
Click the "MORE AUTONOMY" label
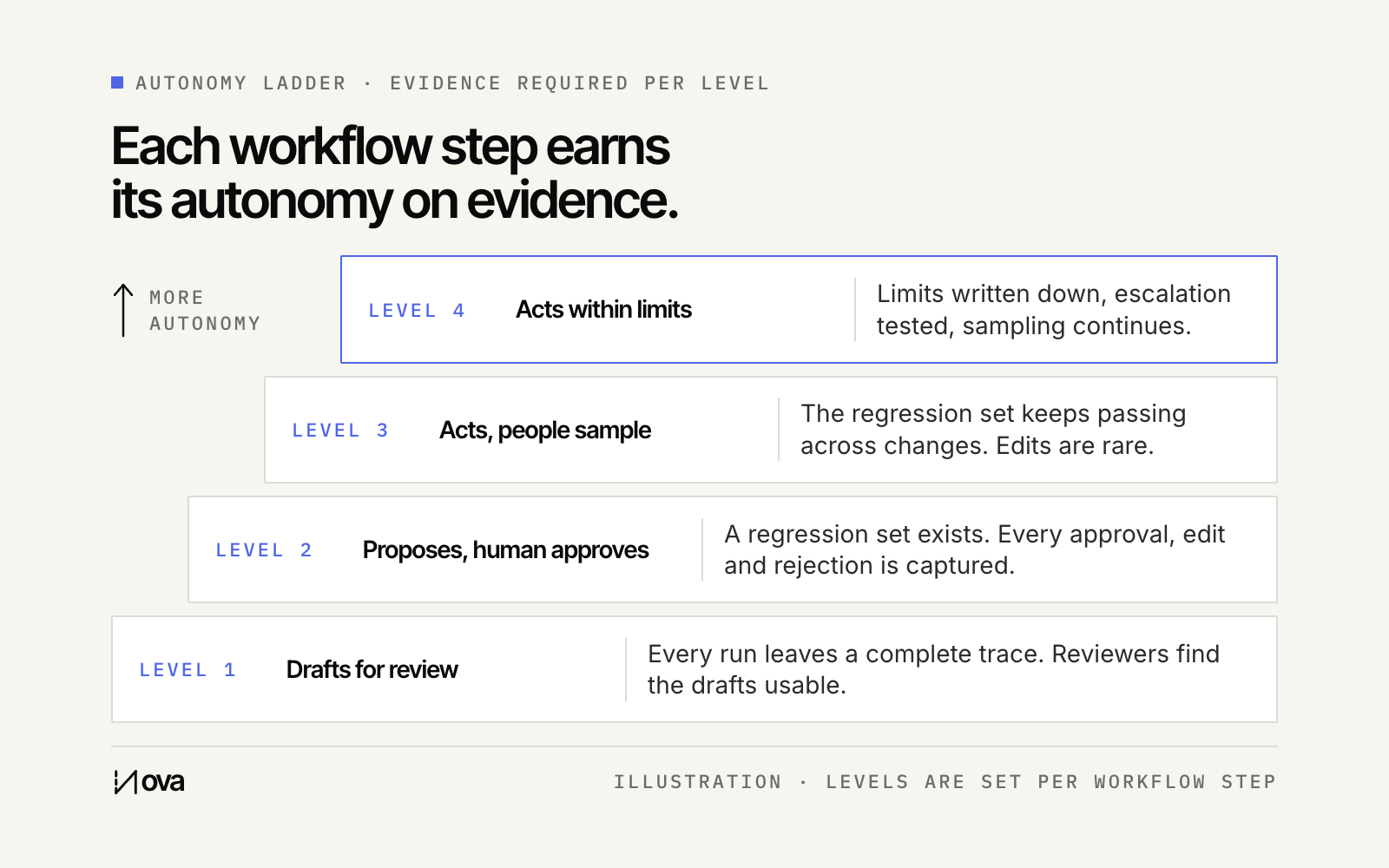point(205,311)
